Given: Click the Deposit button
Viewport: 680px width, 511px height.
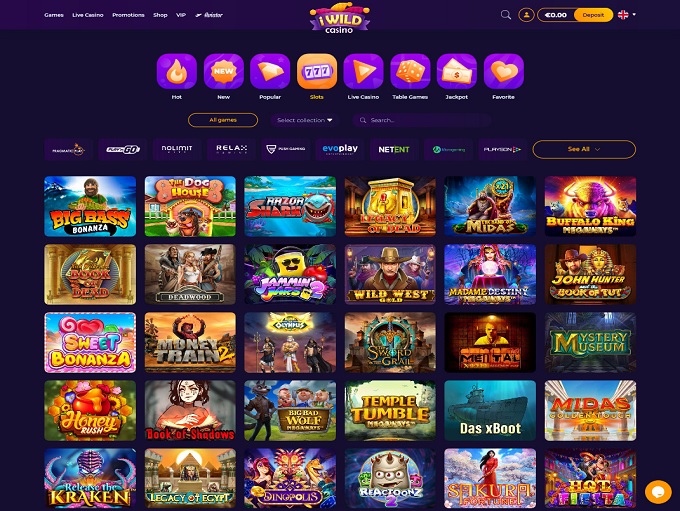Looking at the screenshot, I should 593,15.
